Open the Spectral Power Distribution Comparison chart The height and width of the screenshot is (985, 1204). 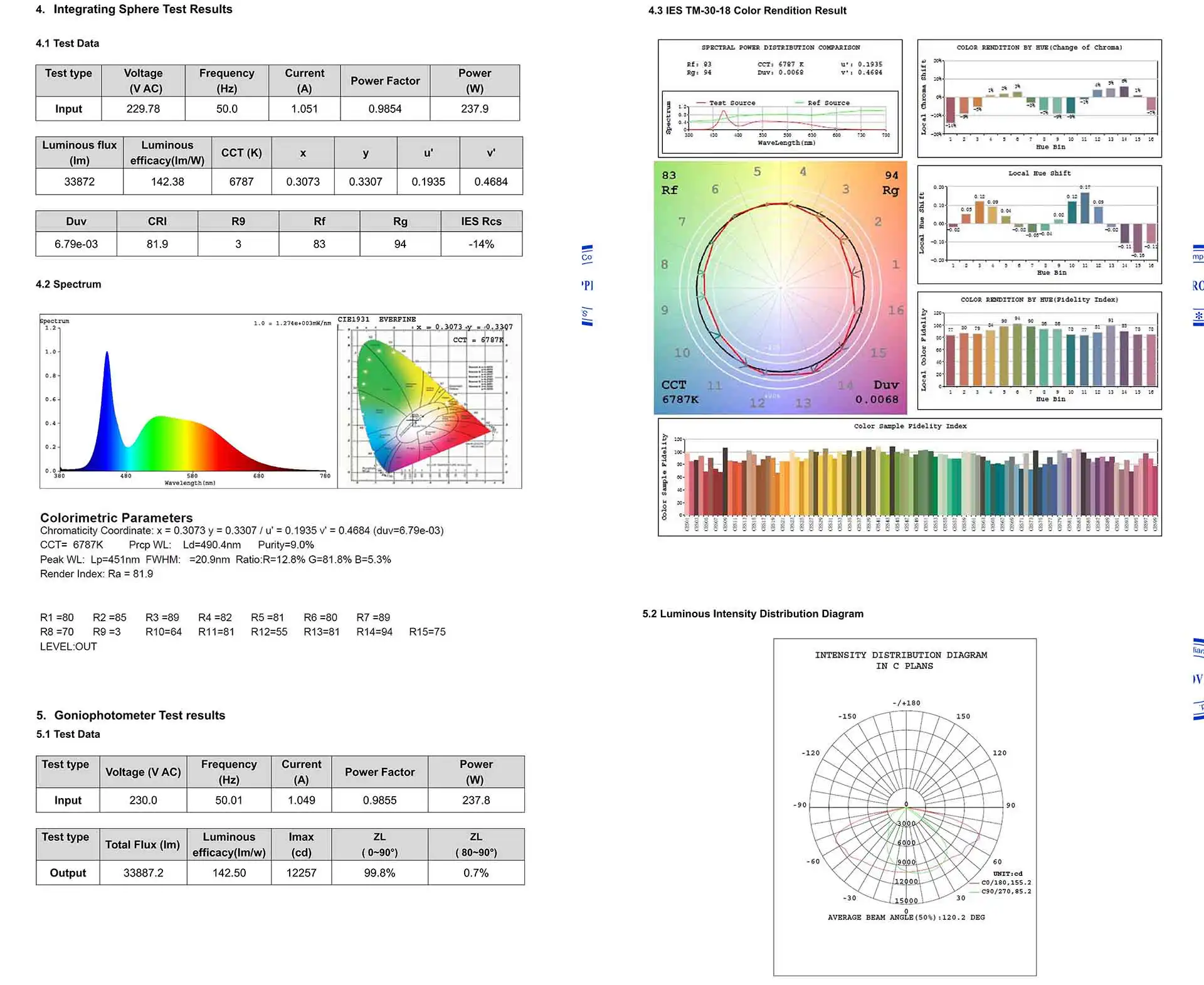coord(780,98)
